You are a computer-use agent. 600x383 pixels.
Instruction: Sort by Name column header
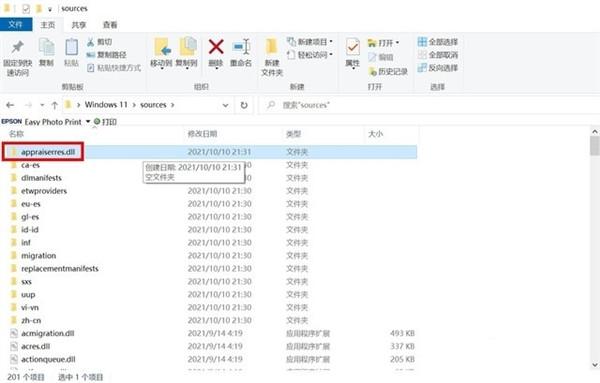tap(16, 134)
